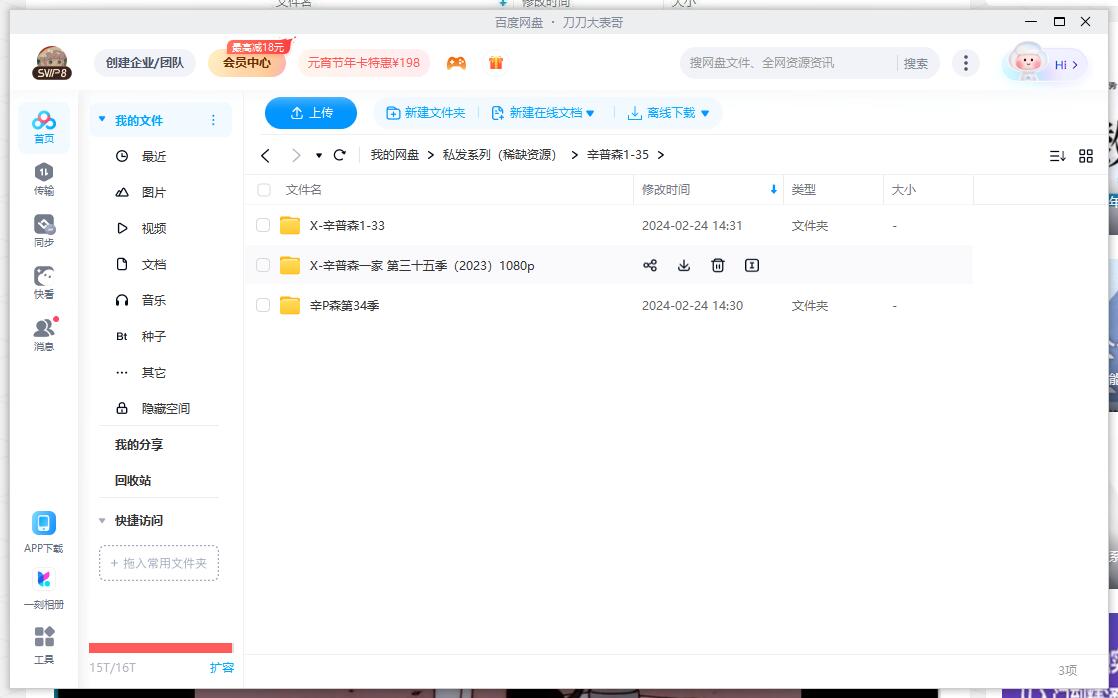Viewport: 1118px width, 698px height.
Task: Click the share icon on the hovered folder row
Action: coord(650,265)
